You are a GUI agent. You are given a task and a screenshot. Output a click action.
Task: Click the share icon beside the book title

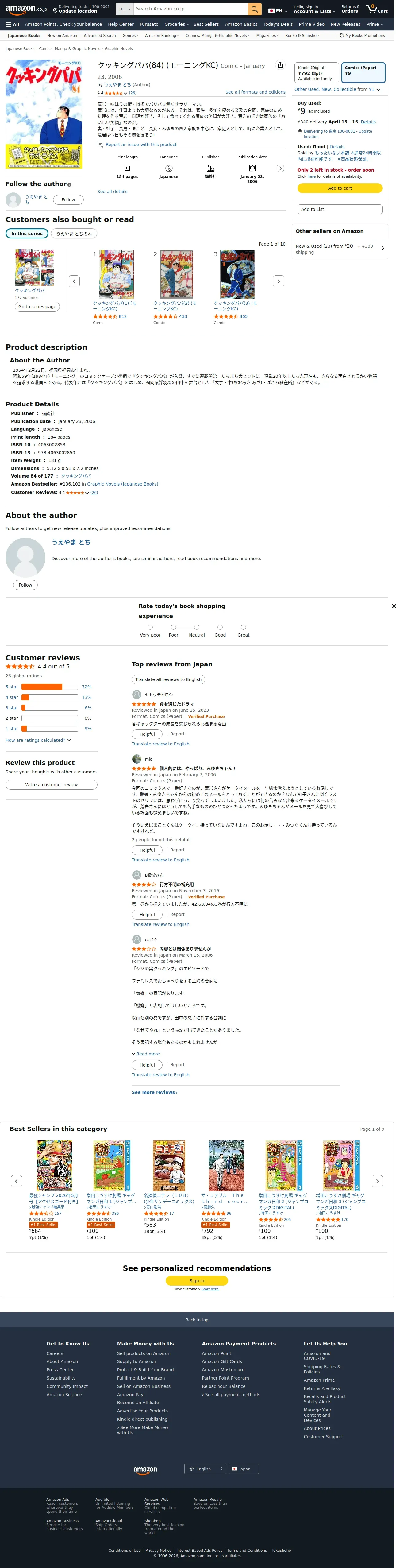(280, 65)
